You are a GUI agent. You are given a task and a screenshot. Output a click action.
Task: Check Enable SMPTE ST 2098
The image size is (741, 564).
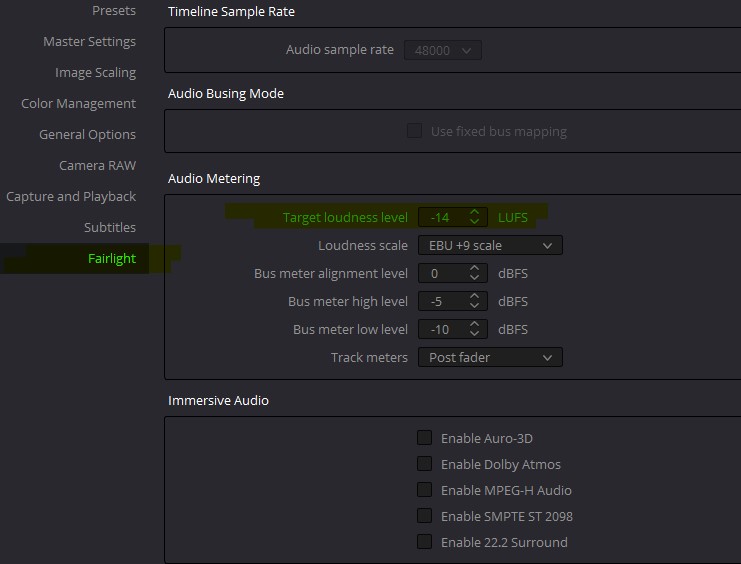pos(425,516)
